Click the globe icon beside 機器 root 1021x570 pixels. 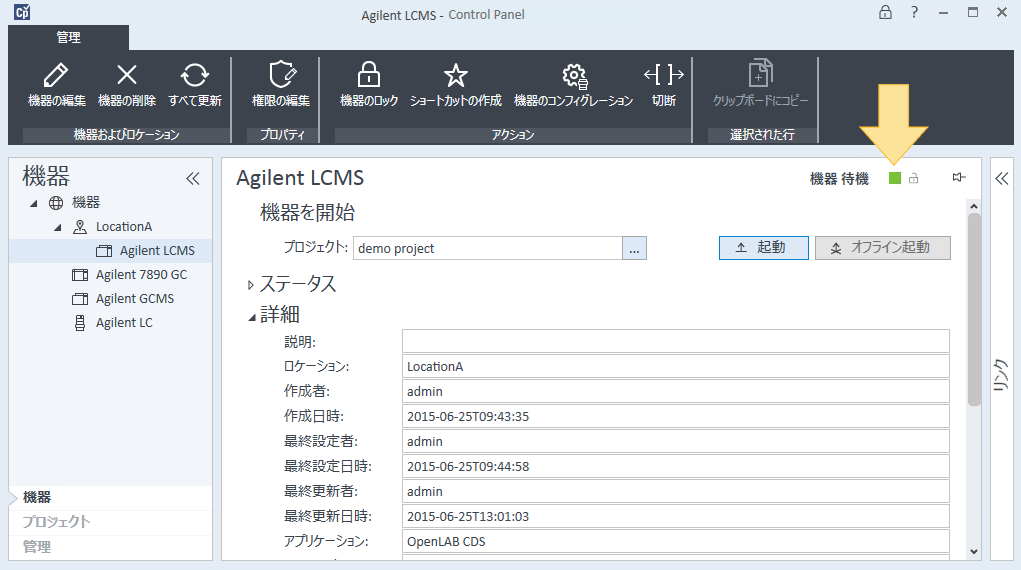pos(56,203)
